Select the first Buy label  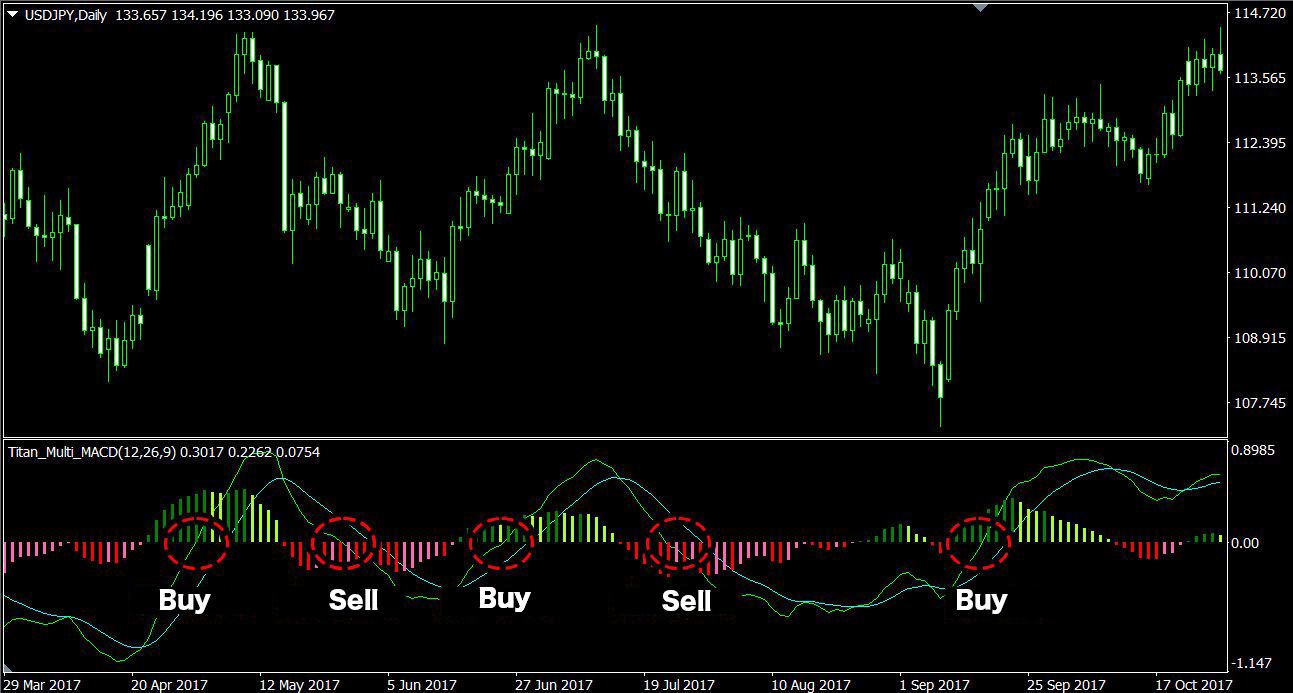(x=185, y=600)
